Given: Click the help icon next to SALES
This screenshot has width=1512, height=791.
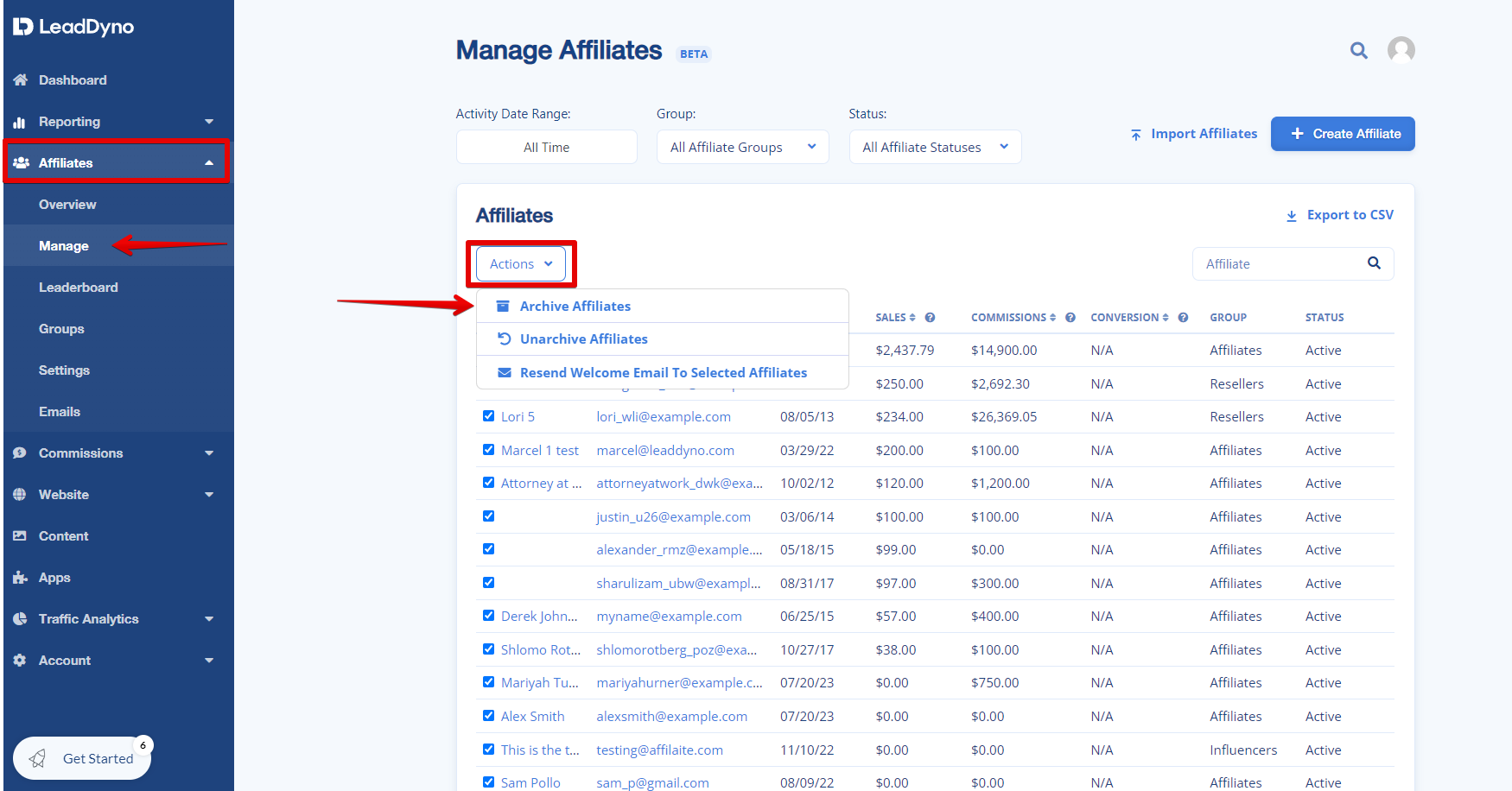Looking at the screenshot, I should point(930,318).
